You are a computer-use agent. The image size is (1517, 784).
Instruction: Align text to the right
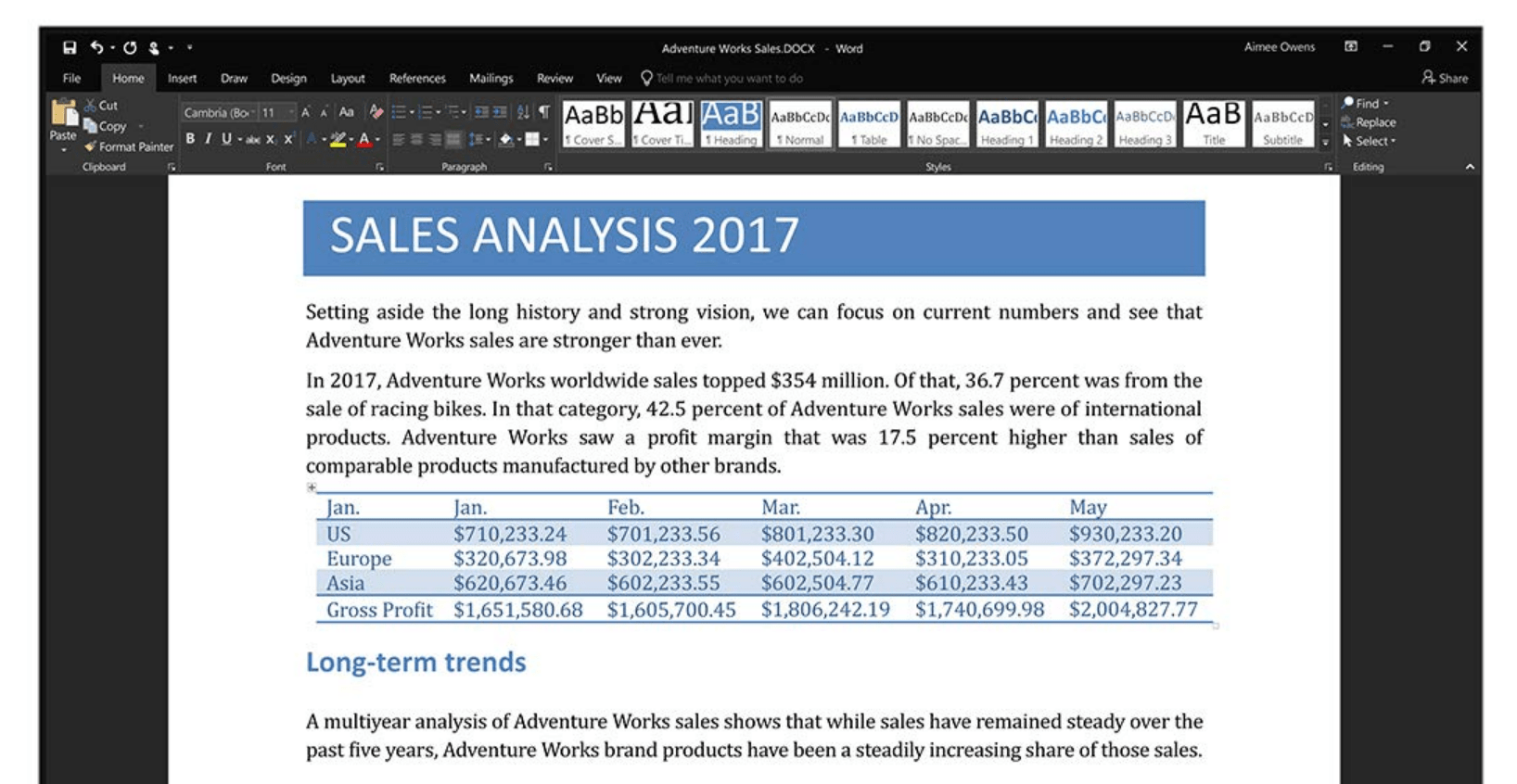pos(435,139)
